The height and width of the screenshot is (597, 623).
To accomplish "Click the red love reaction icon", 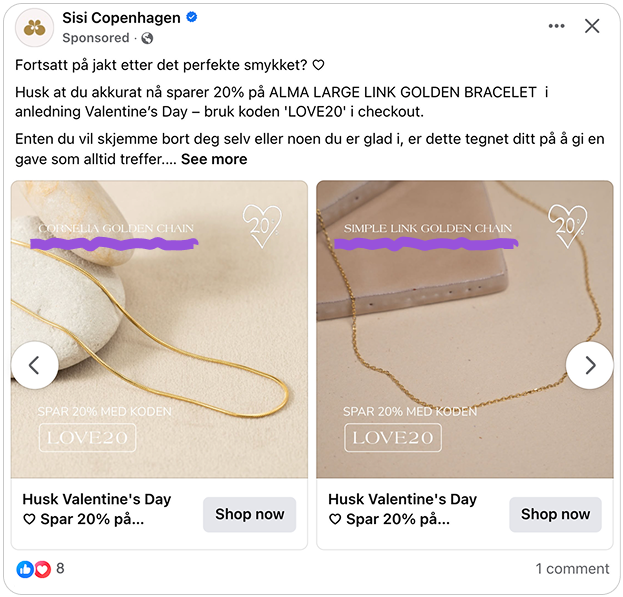I will tap(42, 569).
